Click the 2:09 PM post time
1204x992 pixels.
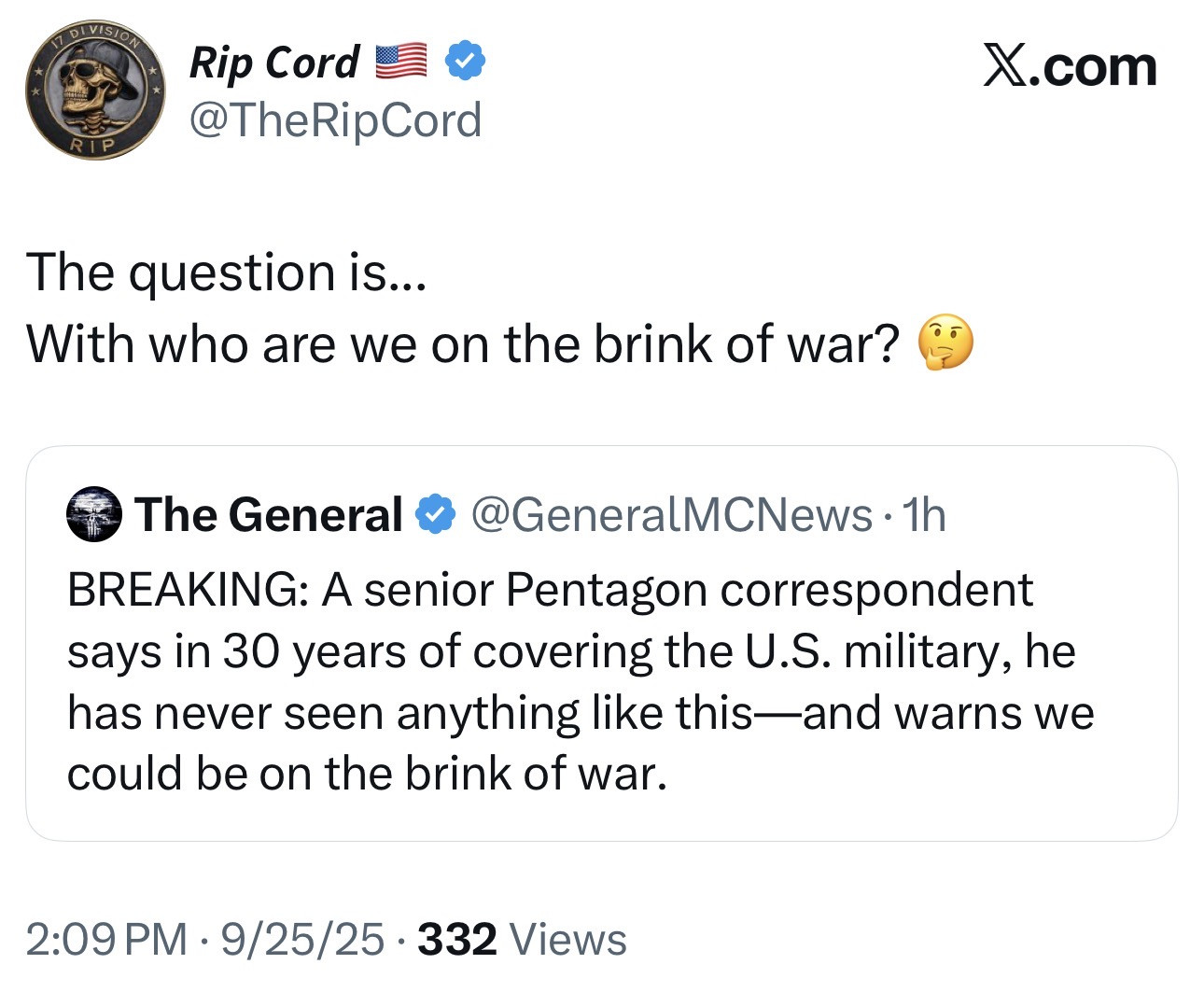pyautogui.click(x=106, y=939)
